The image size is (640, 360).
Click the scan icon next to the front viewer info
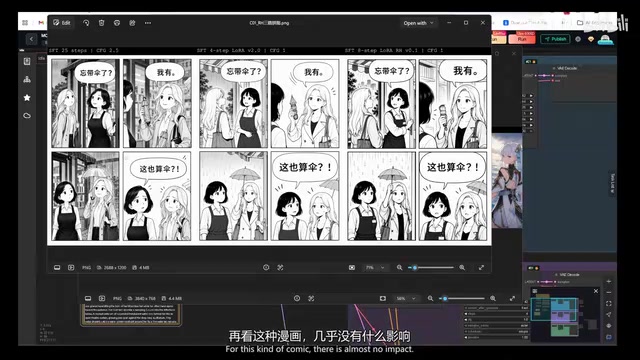tap(280, 267)
